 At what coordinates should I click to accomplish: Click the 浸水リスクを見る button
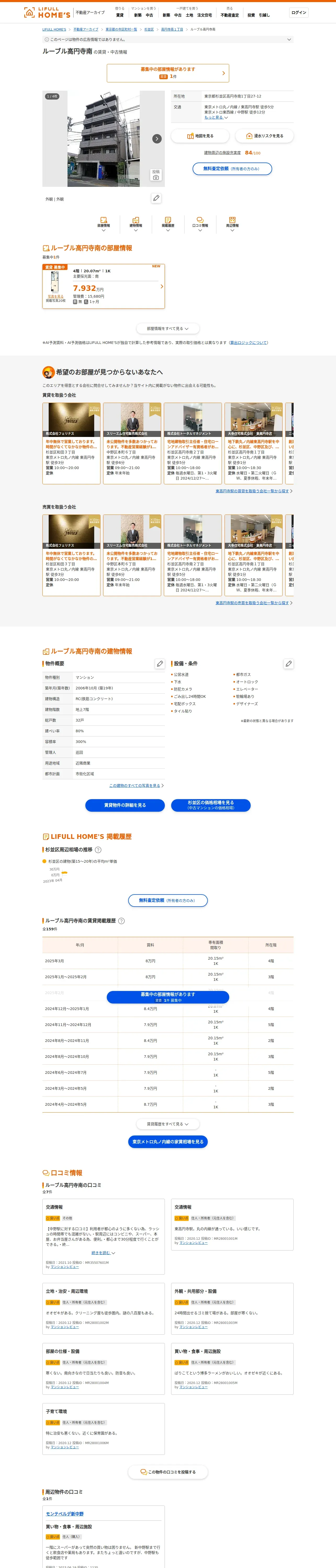[265, 136]
